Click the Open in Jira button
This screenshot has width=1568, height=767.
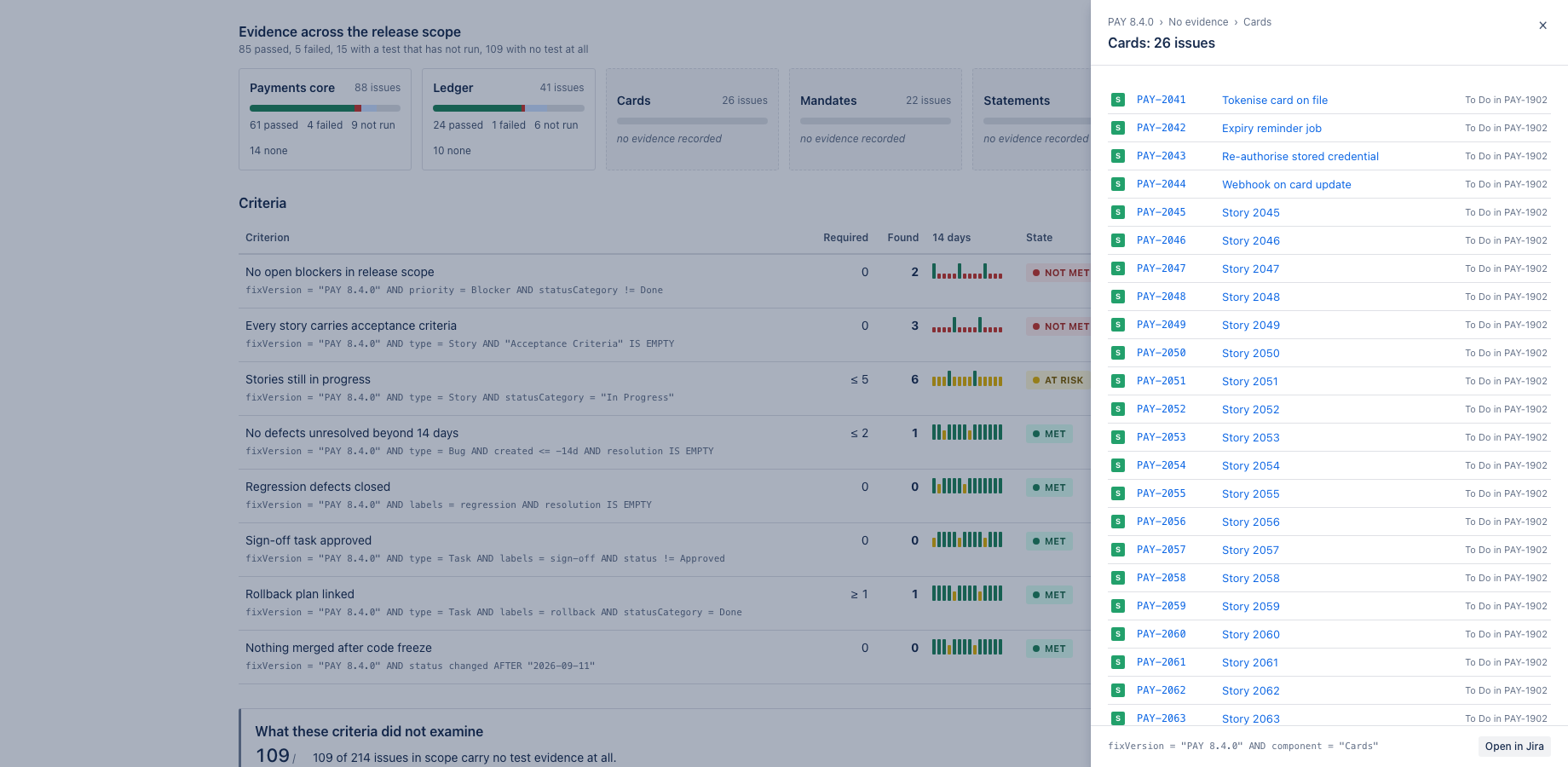[1514, 746]
